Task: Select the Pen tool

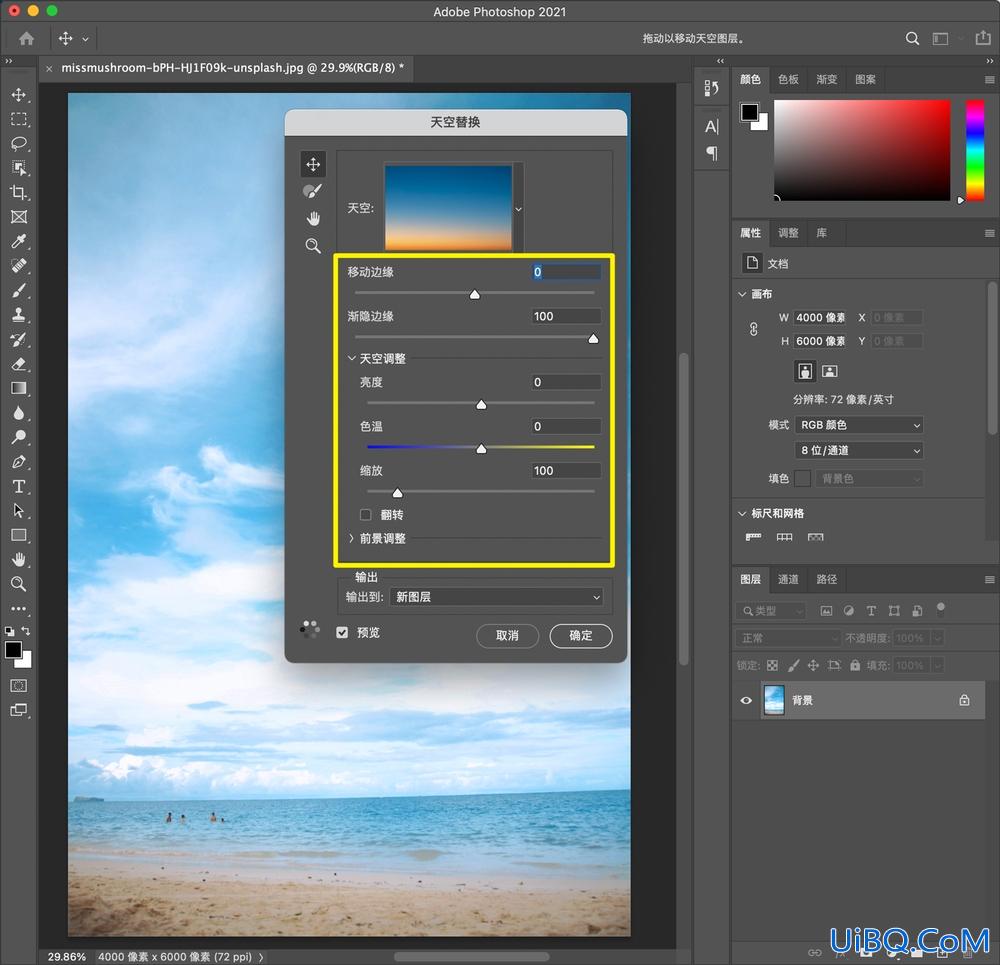Action: 18,462
